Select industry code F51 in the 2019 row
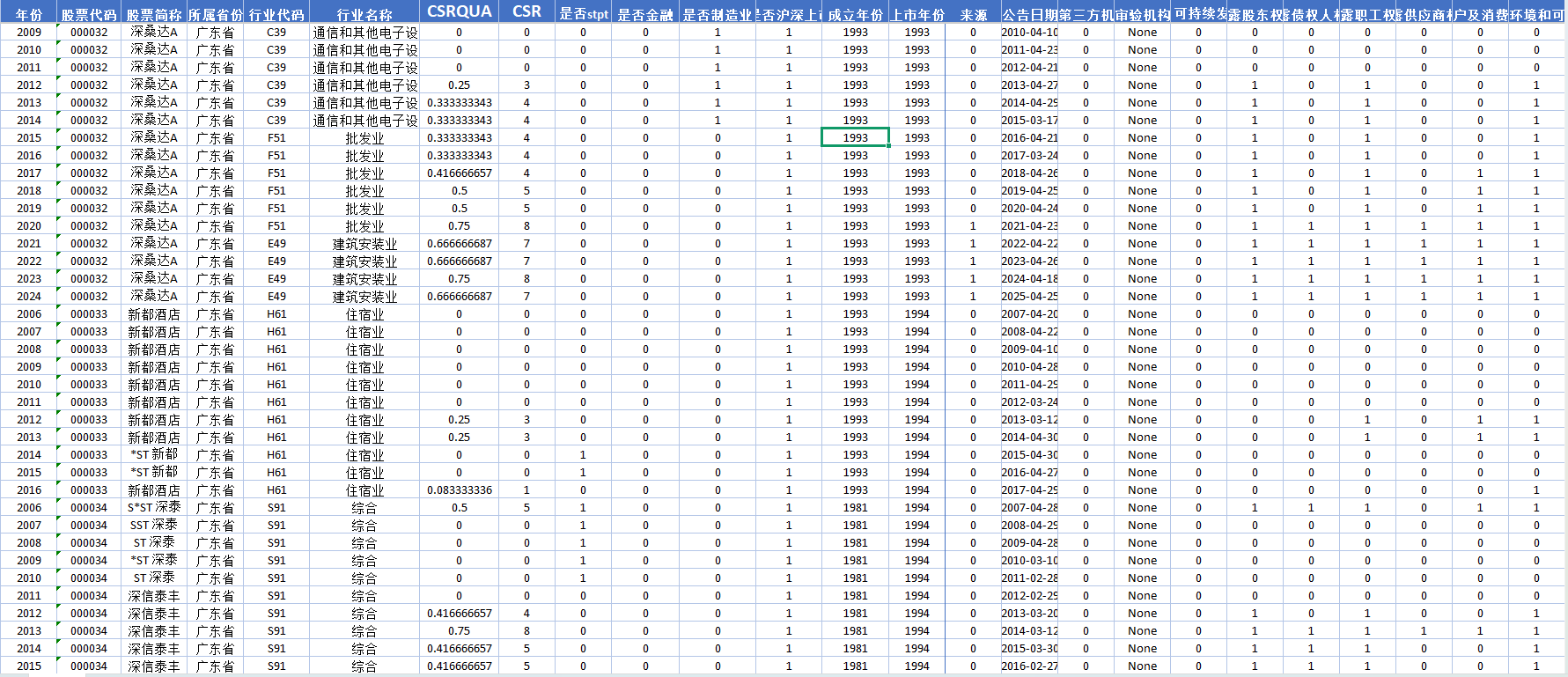This screenshot has width=1568, height=677. pos(276,208)
